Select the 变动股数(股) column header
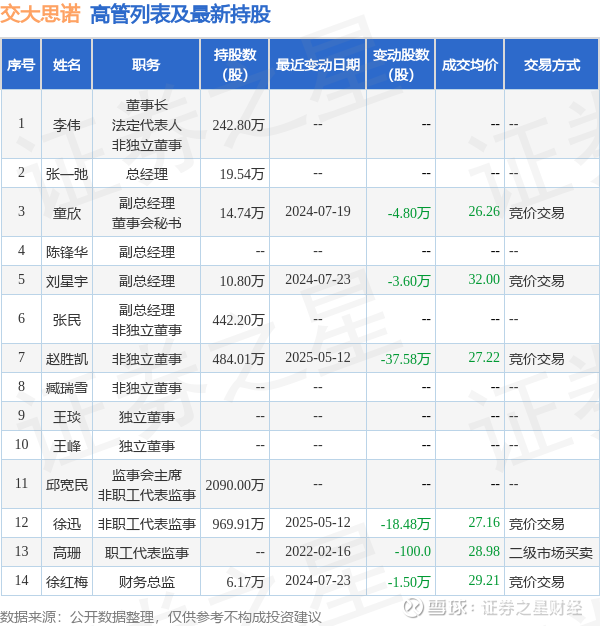Screen dimensions: 600x626 [x=401, y=64]
